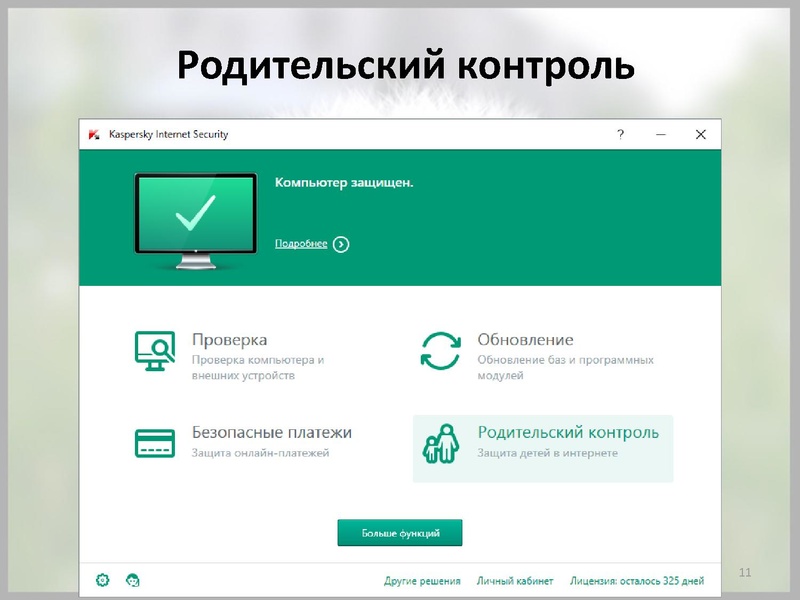Select the circular arrows Обновление icon
This screenshot has width=800, height=600.
point(440,348)
